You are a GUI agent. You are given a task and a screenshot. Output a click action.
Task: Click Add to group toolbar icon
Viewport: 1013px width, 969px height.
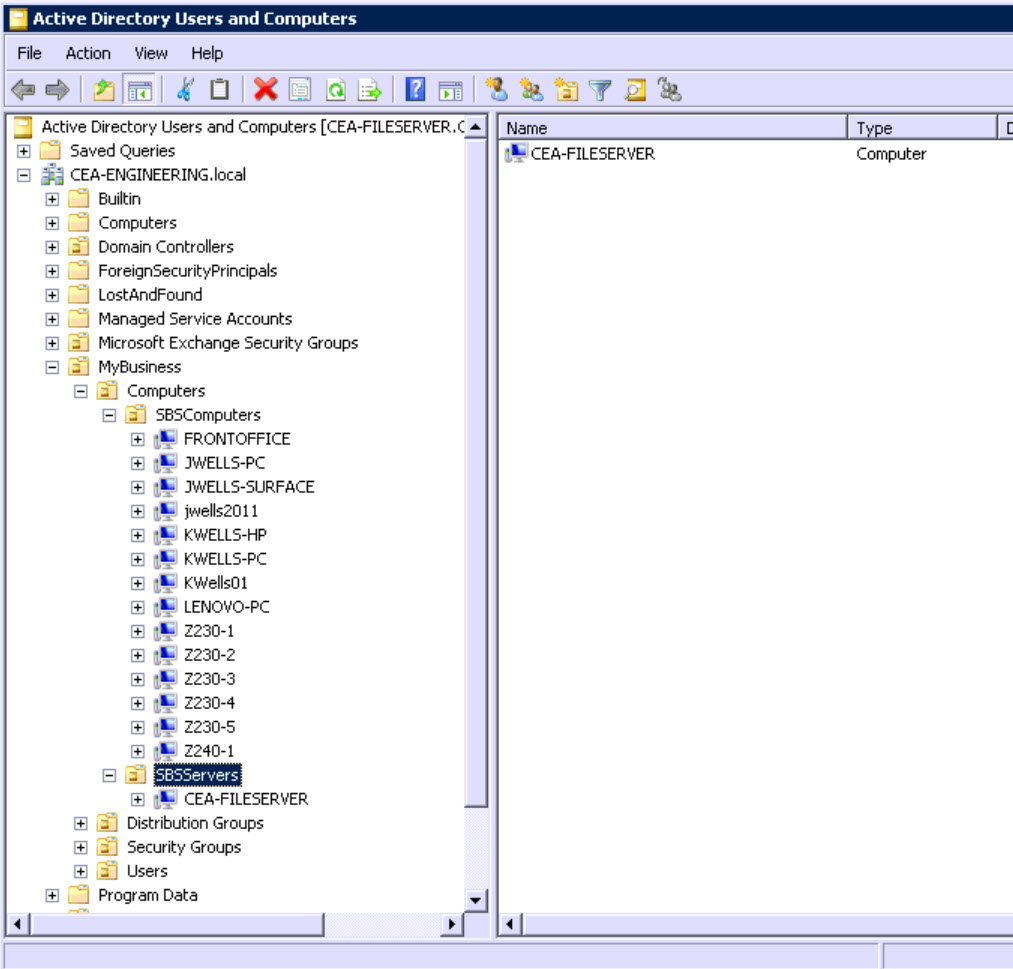(x=669, y=90)
